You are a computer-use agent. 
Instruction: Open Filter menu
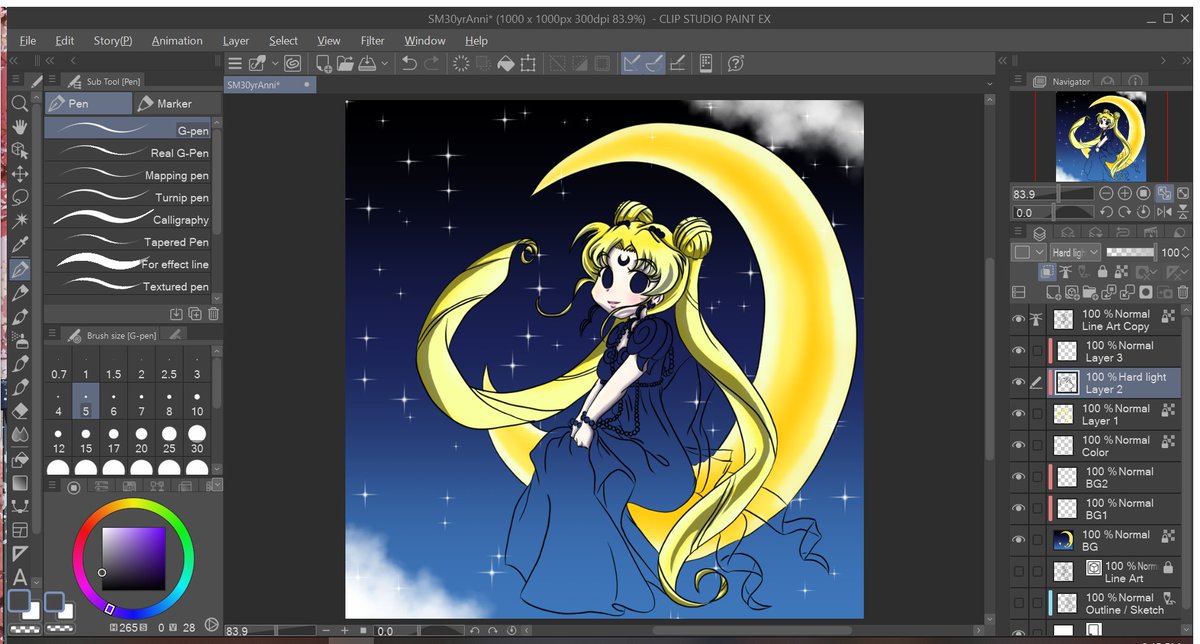[372, 41]
